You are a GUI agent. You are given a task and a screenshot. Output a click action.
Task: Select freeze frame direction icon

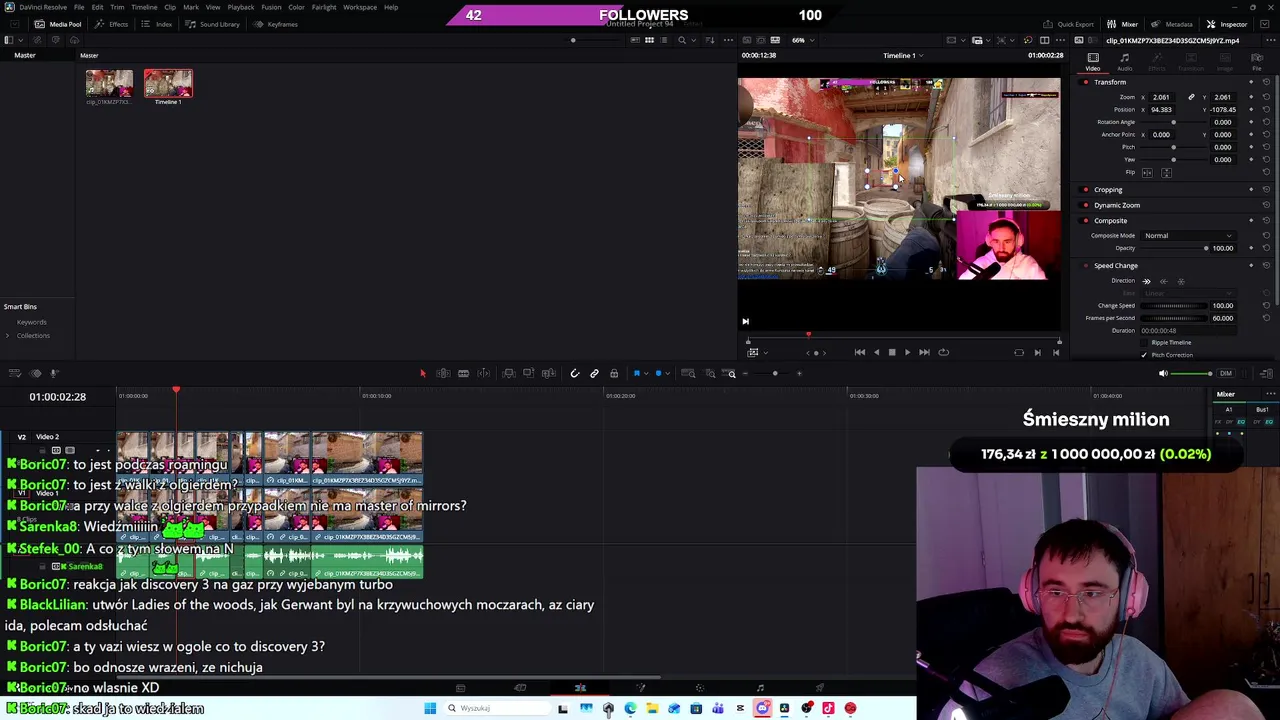[1181, 282]
